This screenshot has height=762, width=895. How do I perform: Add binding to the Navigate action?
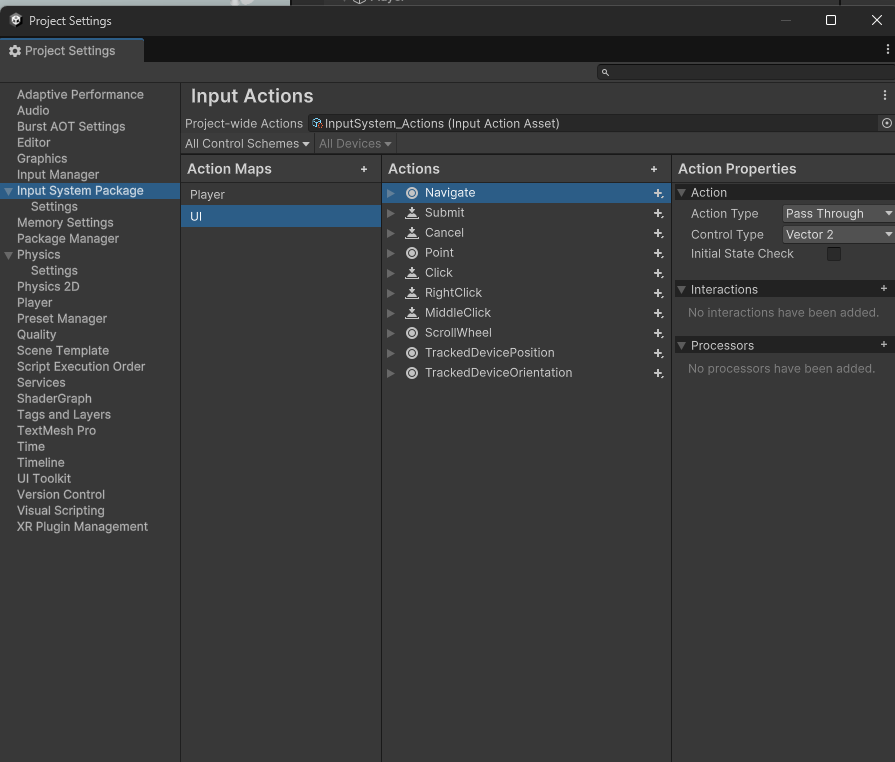pyautogui.click(x=658, y=193)
